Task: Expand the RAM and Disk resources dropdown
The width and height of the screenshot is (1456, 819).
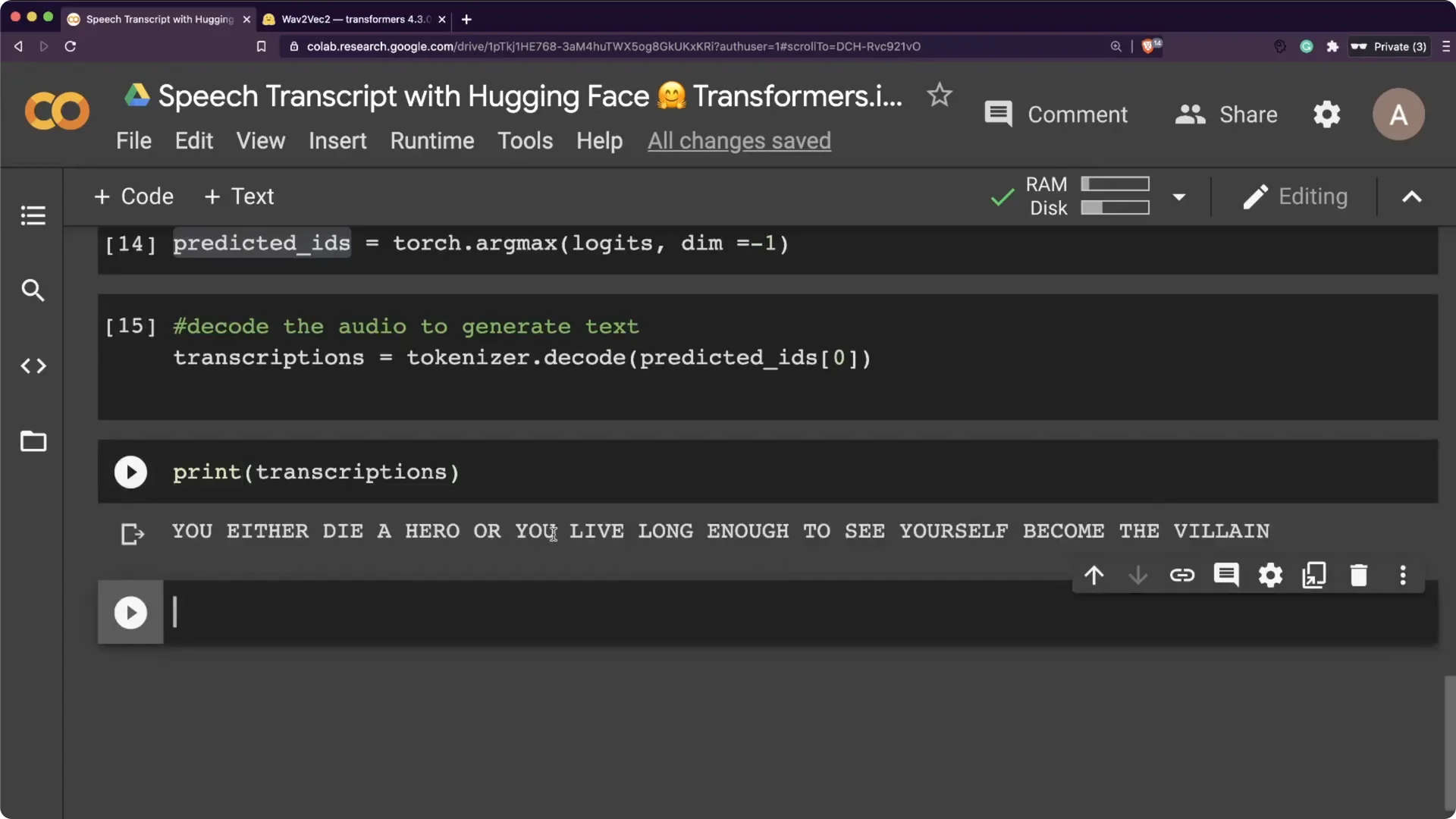Action: pyautogui.click(x=1179, y=196)
